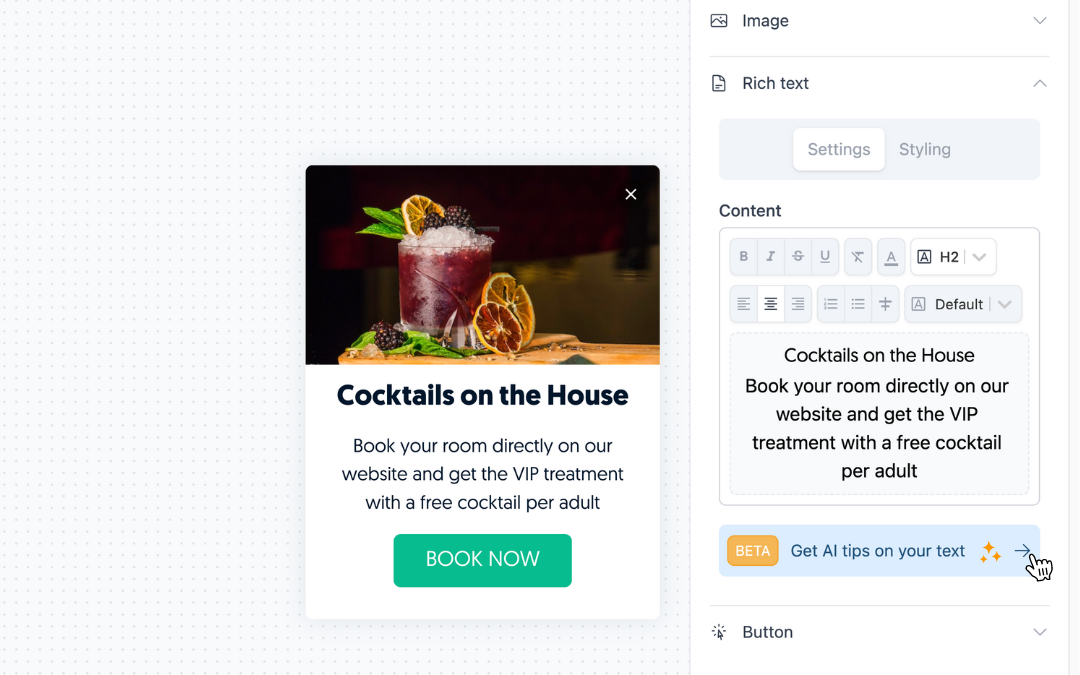Expand the Button section

pyautogui.click(x=879, y=632)
